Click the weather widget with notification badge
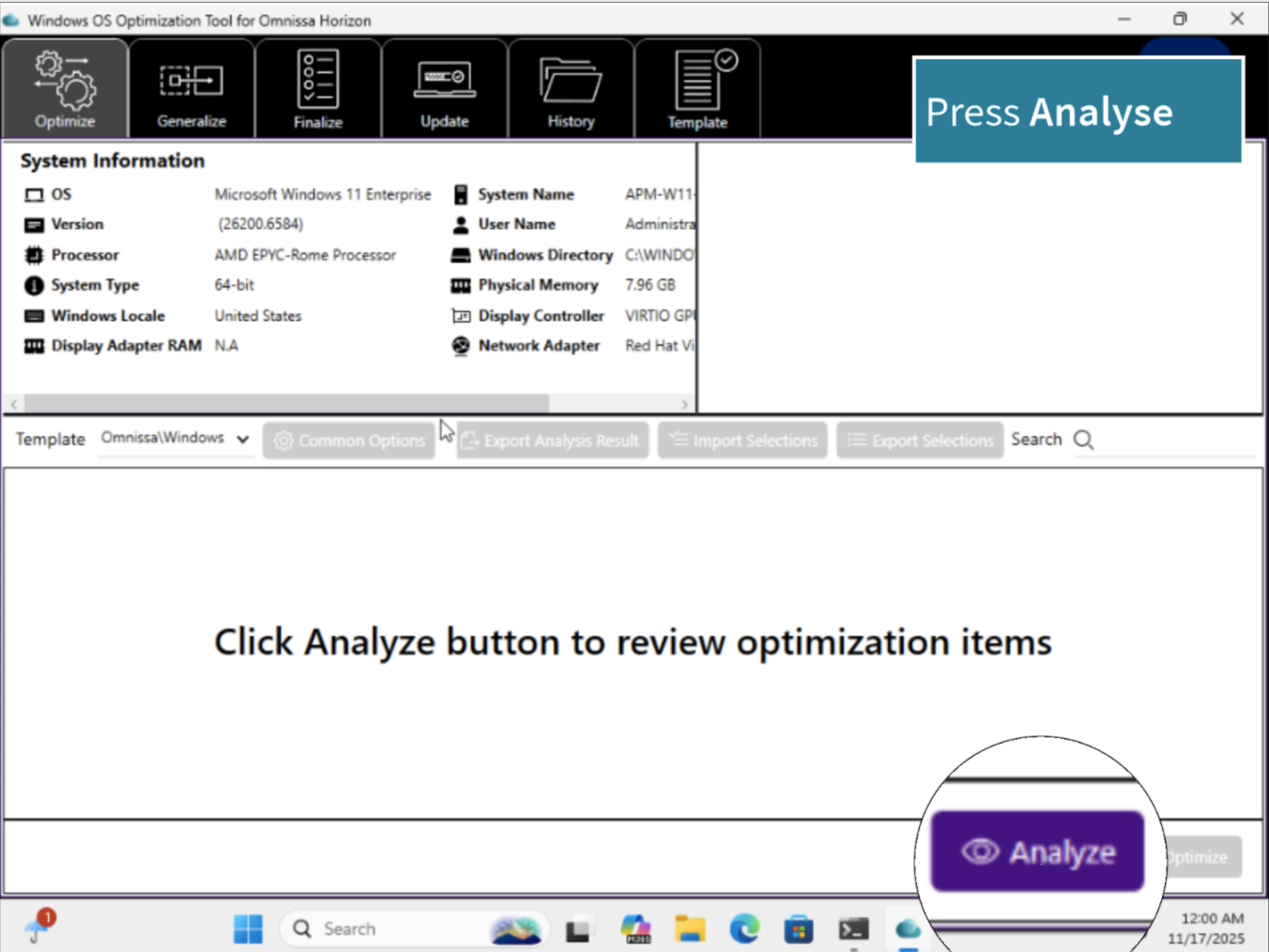This screenshot has width=1269, height=952. point(40,926)
